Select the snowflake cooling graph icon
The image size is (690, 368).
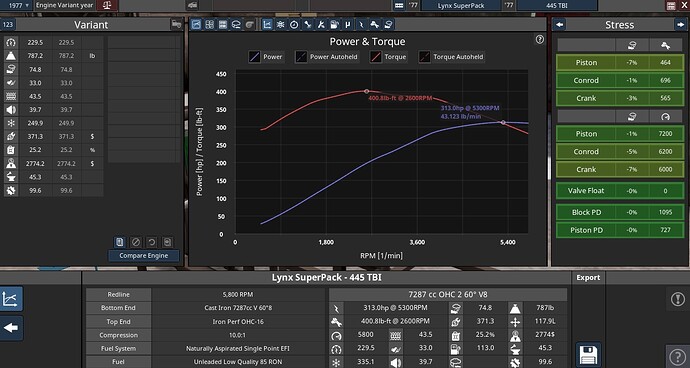coord(280,25)
